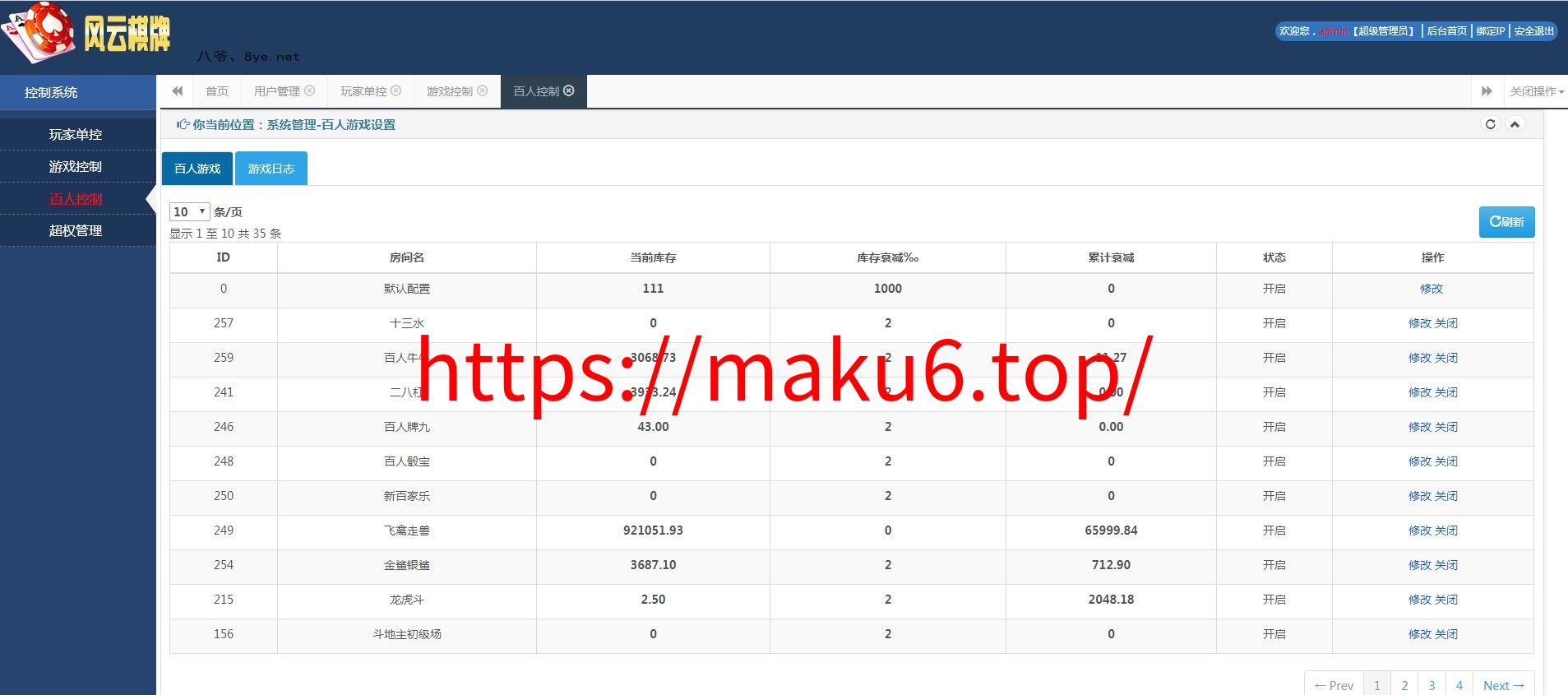Open 超权管理 in the sidebar

(x=76, y=230)
